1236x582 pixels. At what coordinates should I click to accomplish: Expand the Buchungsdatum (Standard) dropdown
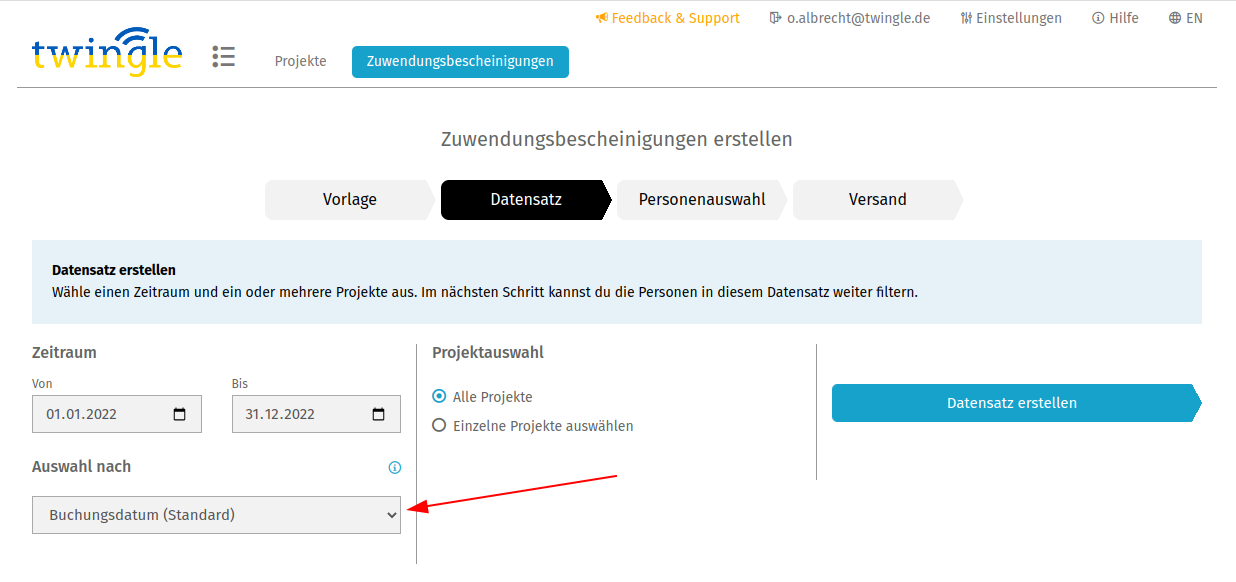(x=216, y=515)
